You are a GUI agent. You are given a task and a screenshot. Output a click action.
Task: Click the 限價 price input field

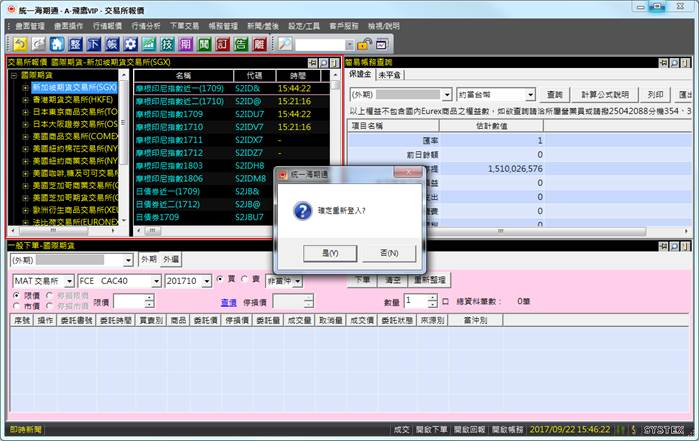pos(130,302)
